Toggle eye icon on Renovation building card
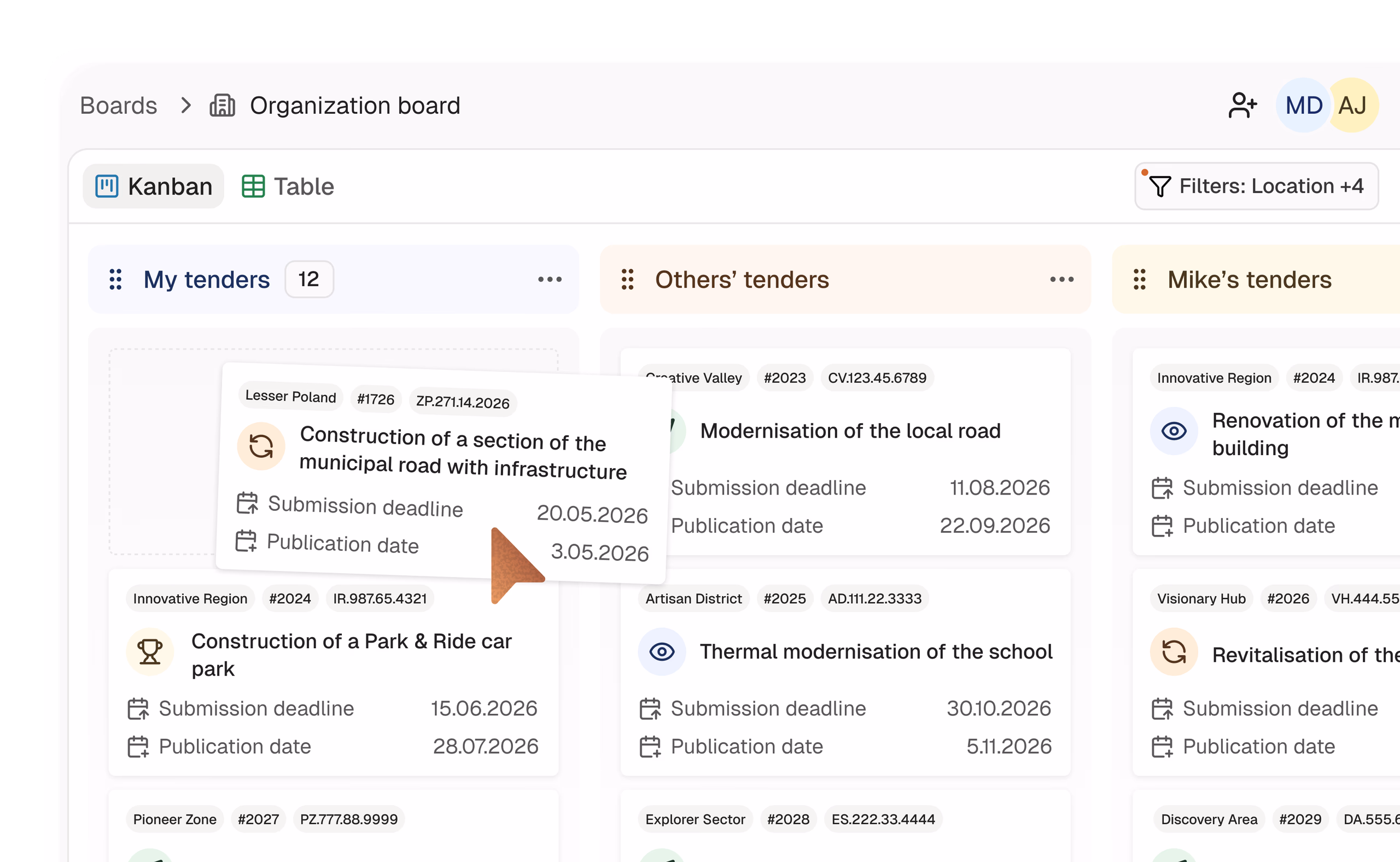 tap(1174, 431)
